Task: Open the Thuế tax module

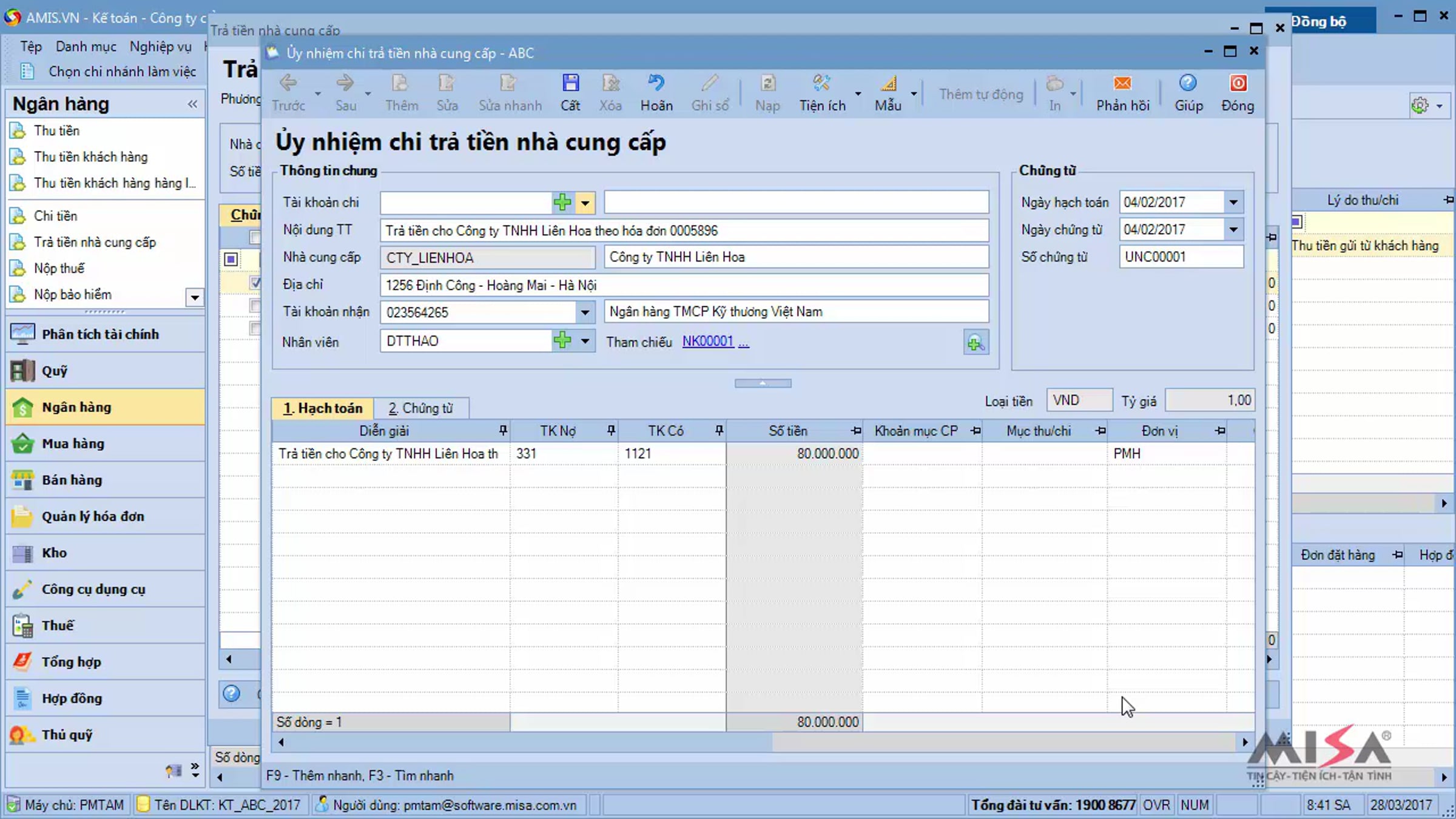Action: click(x=105, y=625)
